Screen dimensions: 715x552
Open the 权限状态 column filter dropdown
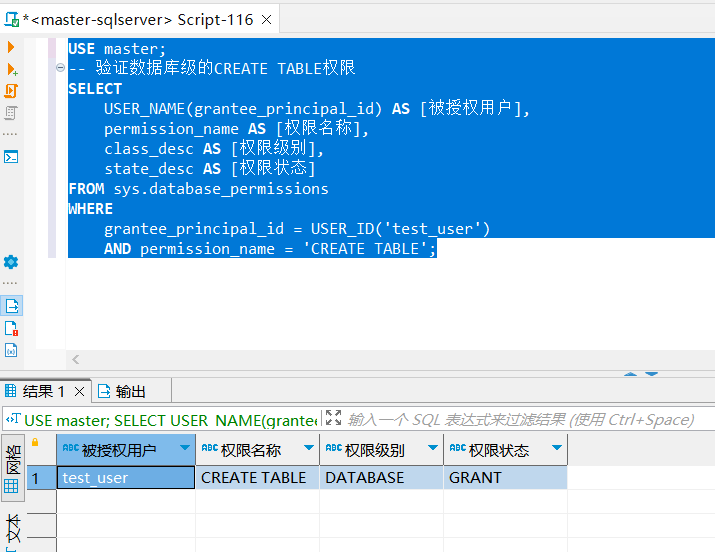pos(557,448)
